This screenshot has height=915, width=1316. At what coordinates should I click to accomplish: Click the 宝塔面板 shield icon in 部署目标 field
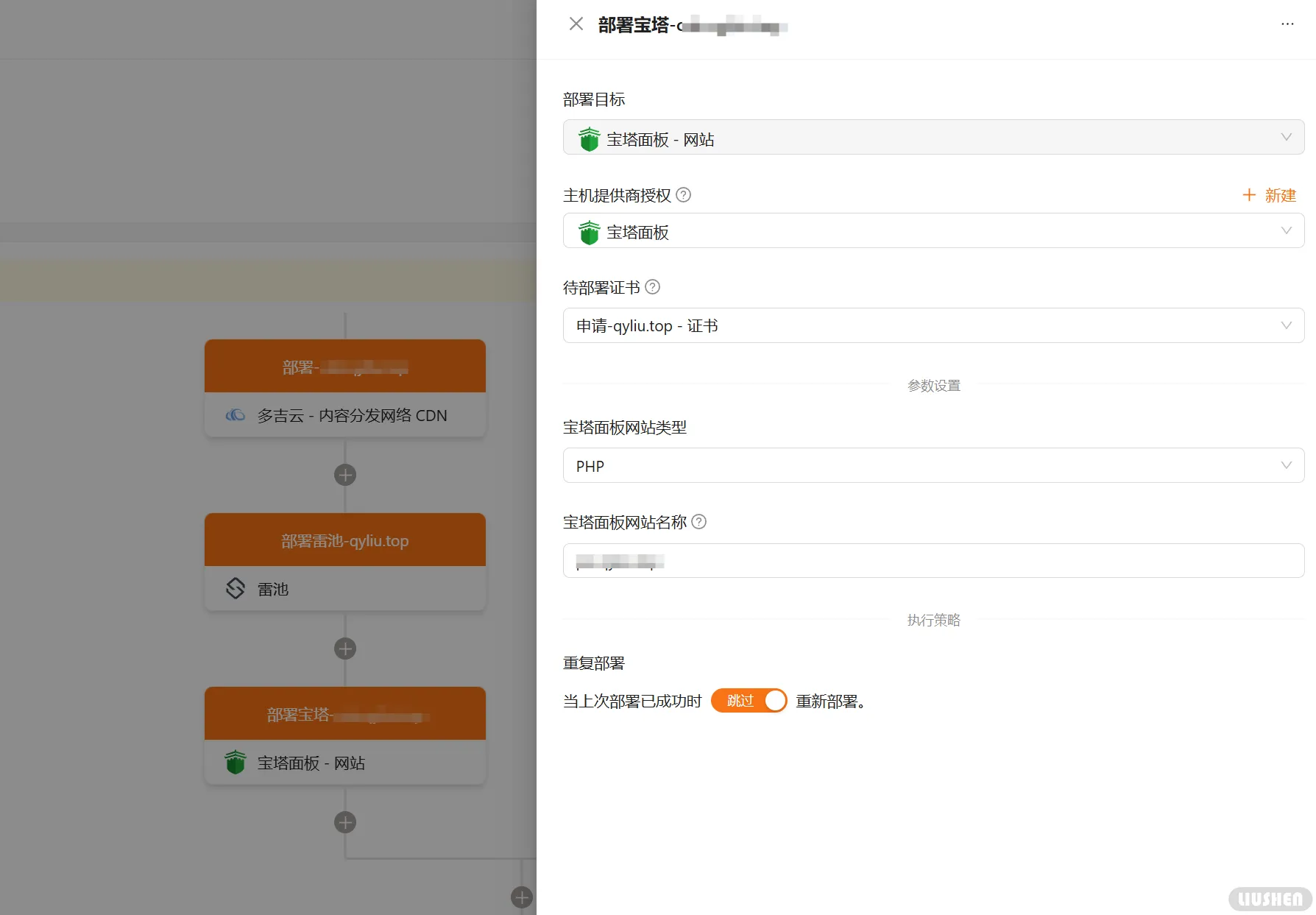[589, 138]
